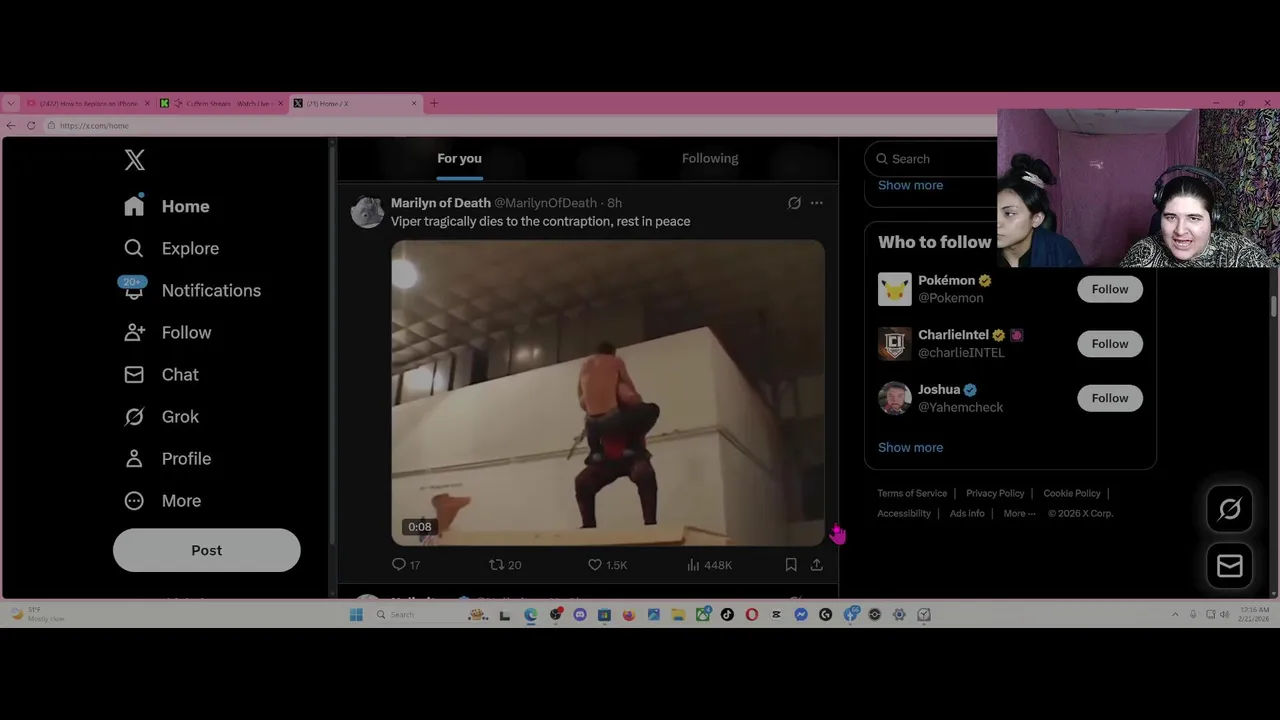
Task: Click the browser back arrow
Action: [x=10, y=125]
